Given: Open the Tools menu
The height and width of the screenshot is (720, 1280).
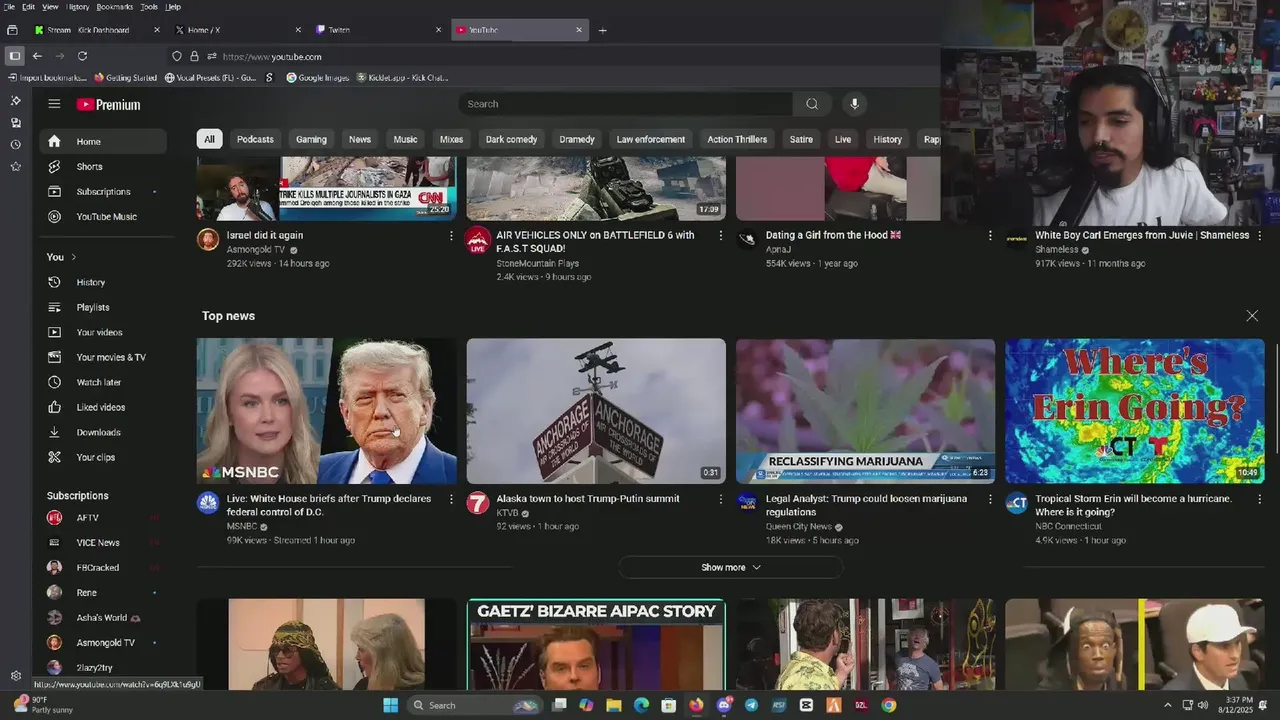Looking at the screenshot, I should coord(149,6).
